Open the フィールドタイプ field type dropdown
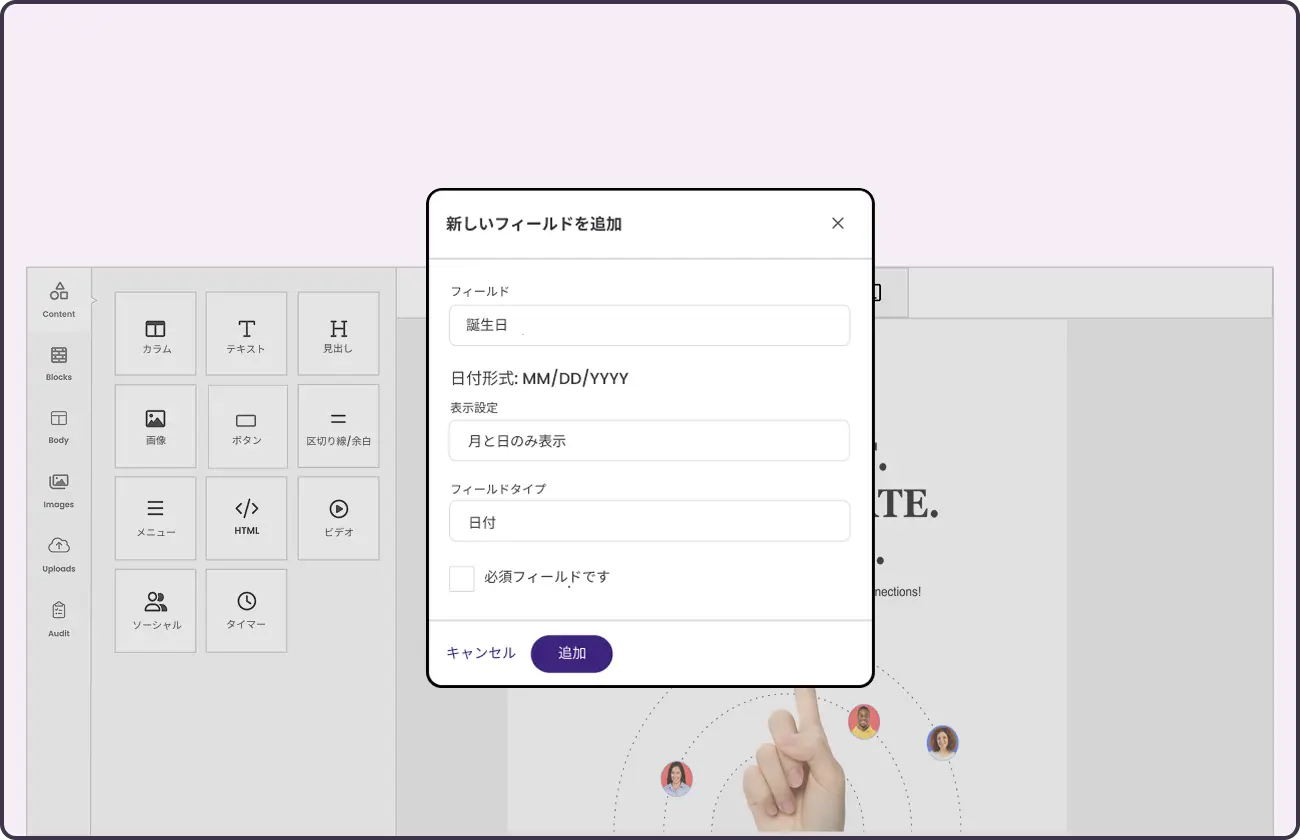 (x=649, y=521)
